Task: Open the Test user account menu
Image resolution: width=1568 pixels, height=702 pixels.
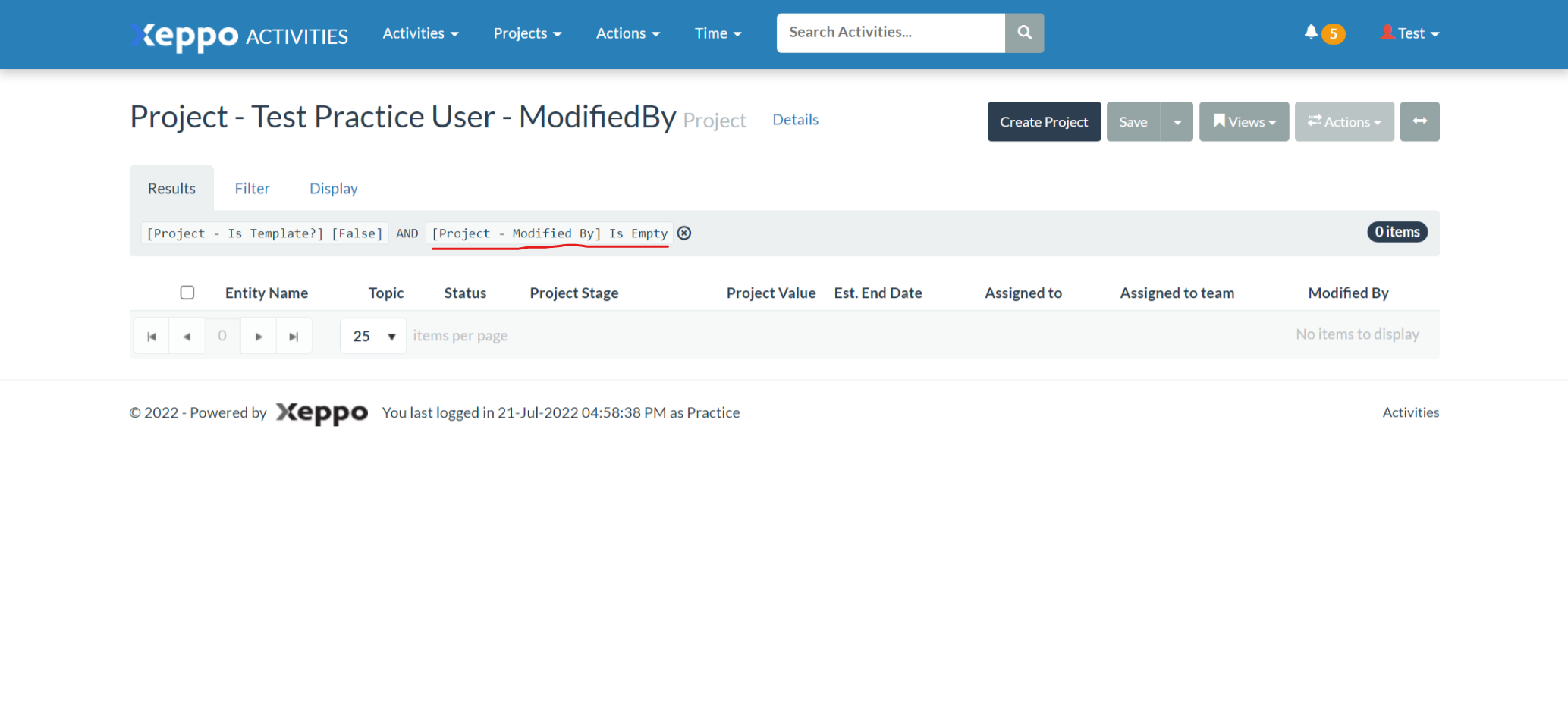Action: click(x=1409, y=33)
